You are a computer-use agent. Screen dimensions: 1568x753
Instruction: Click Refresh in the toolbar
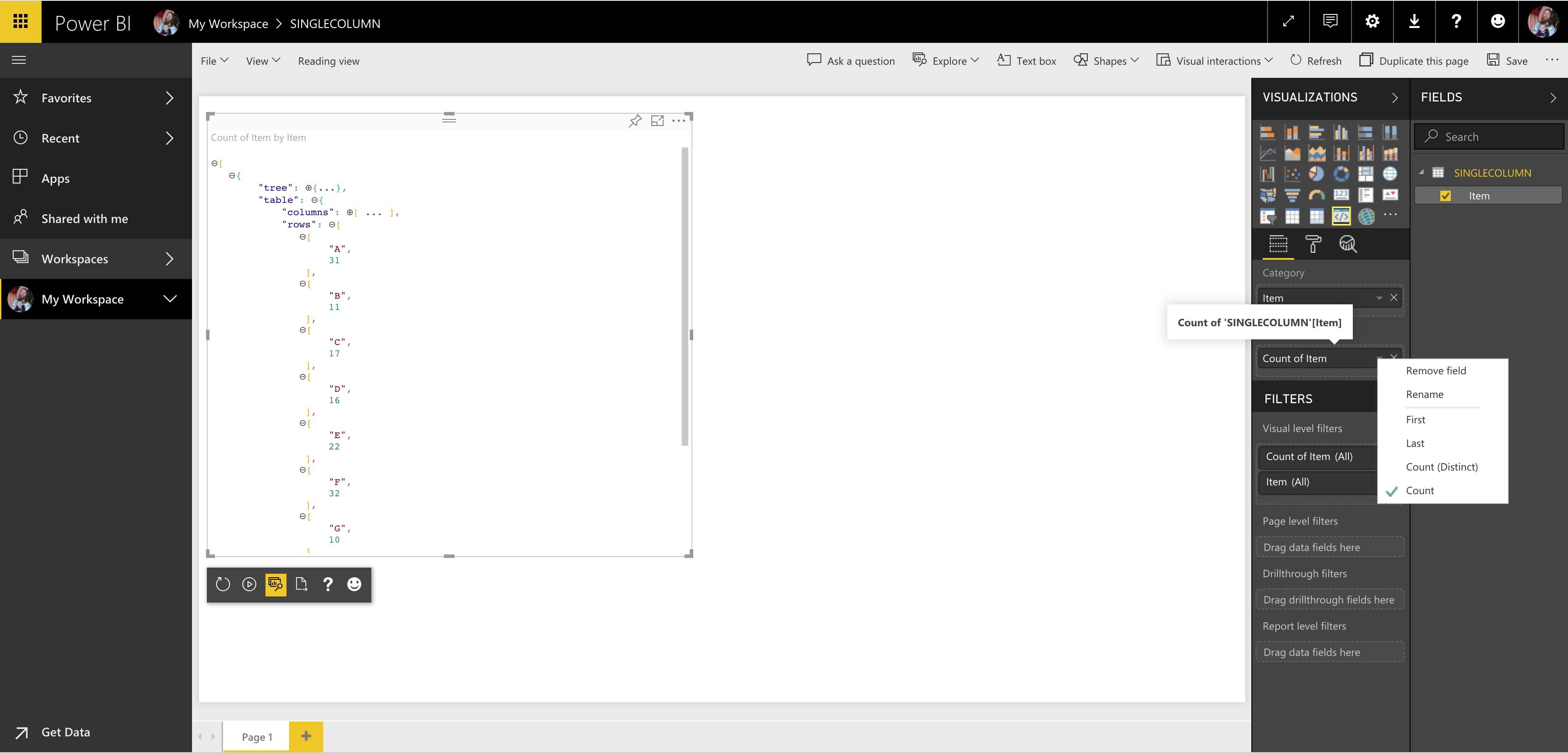click(x=1315, y=61)
